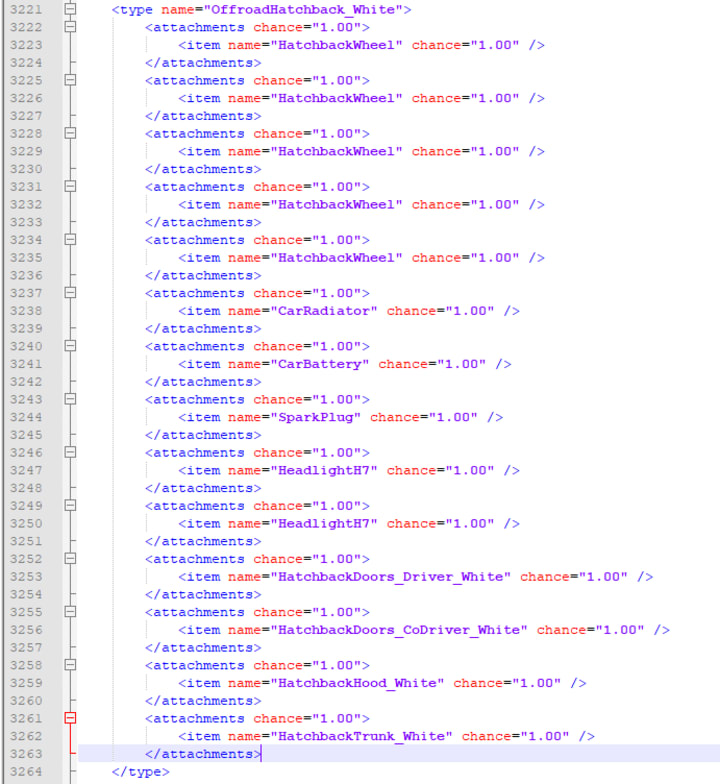Collapse fold marker on line 3237
The height and width of the screenshot is (784, 720).
[x=70, y=292]
